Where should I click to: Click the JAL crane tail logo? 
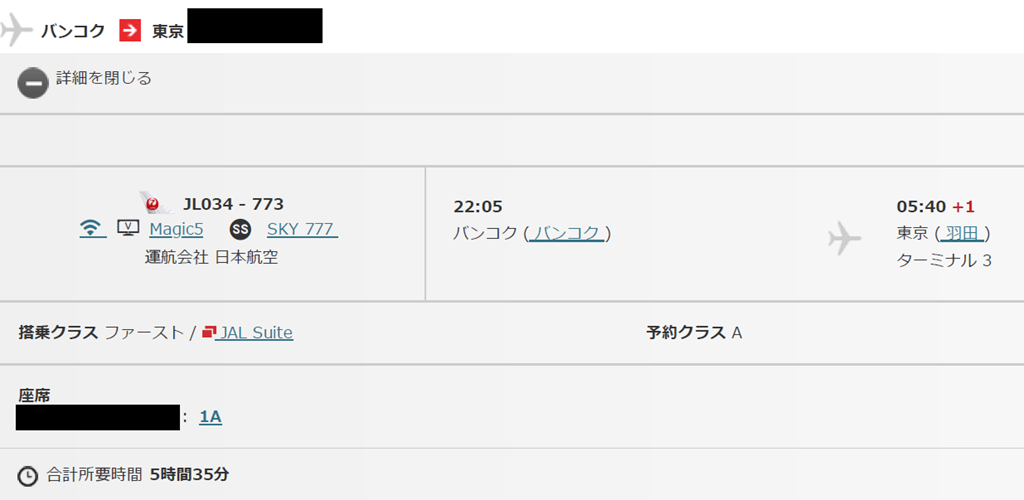157,202
